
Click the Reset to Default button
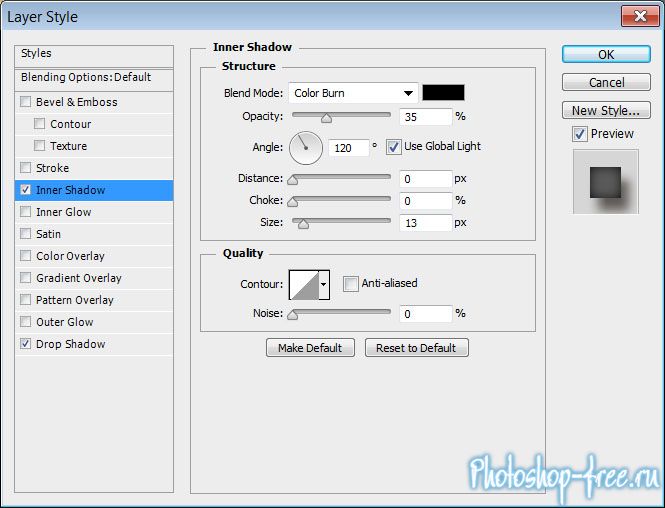click(x=416, y=348)
